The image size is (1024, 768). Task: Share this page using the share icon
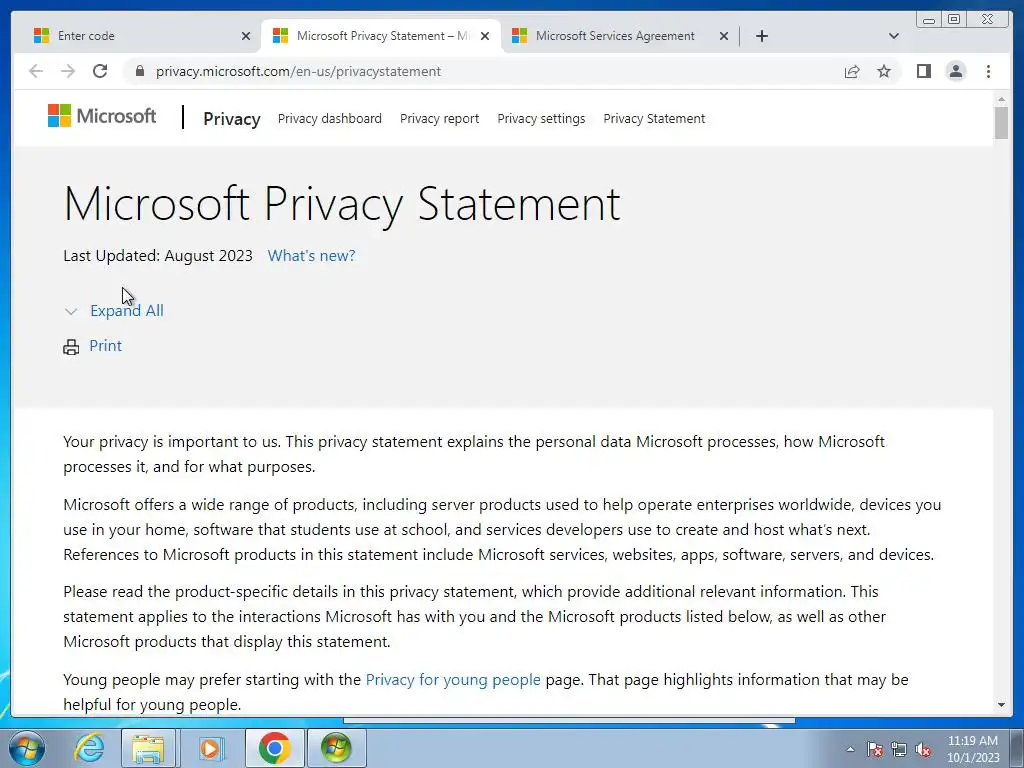coord(852,71)
